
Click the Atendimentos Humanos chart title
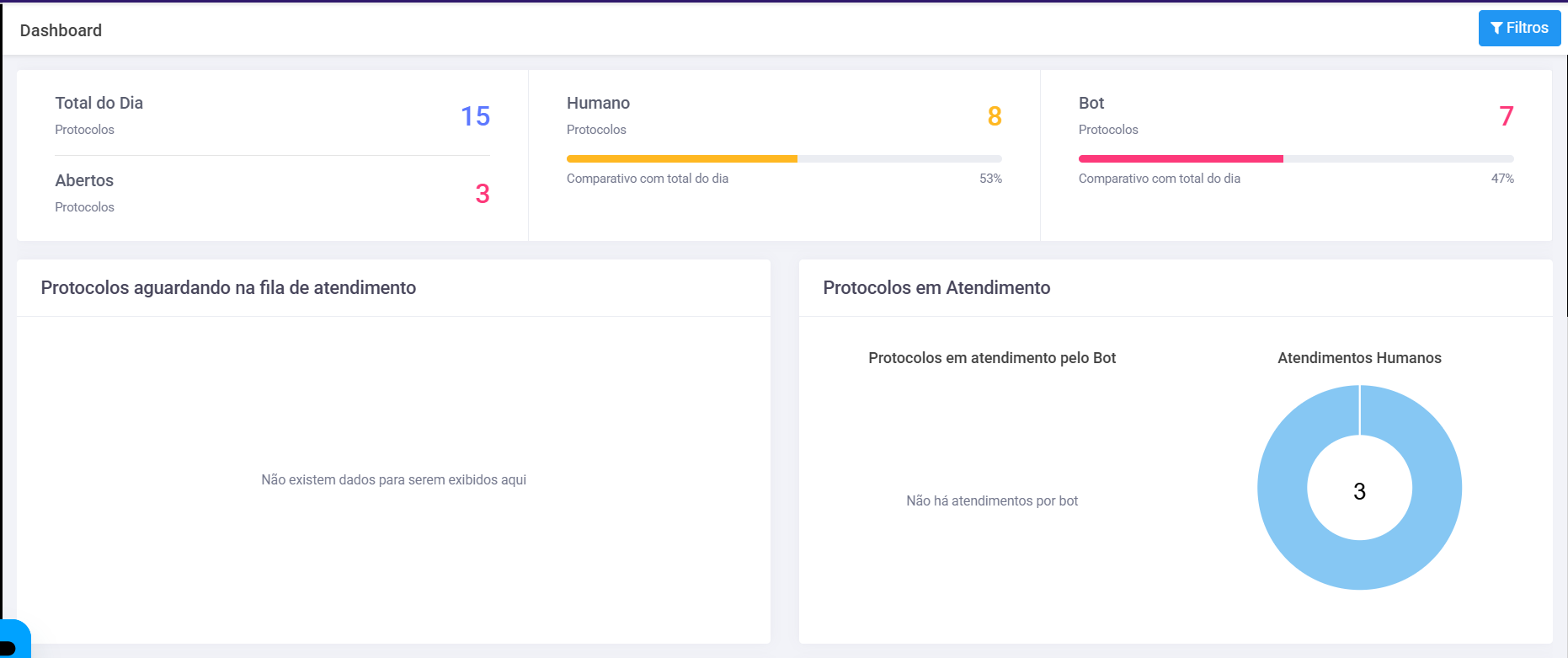coord(1359,358)
